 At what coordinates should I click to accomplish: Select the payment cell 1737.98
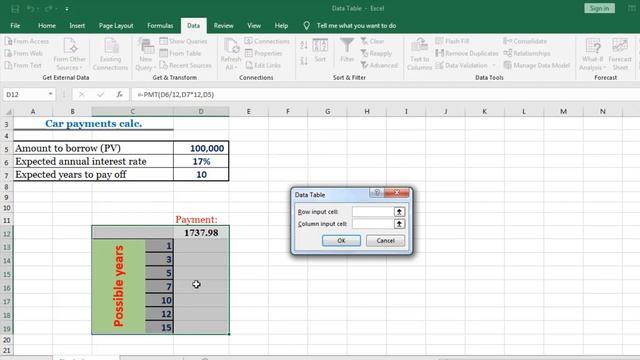click(x=201, y=233)
